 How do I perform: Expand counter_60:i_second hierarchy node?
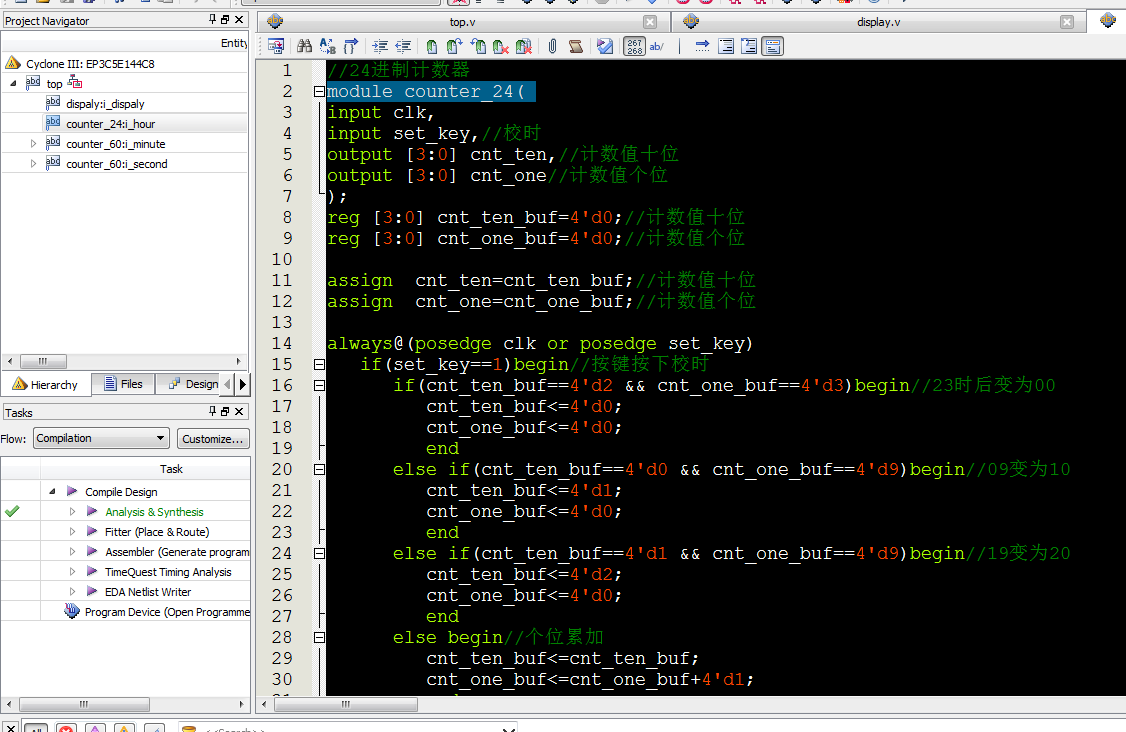point(33,164)
